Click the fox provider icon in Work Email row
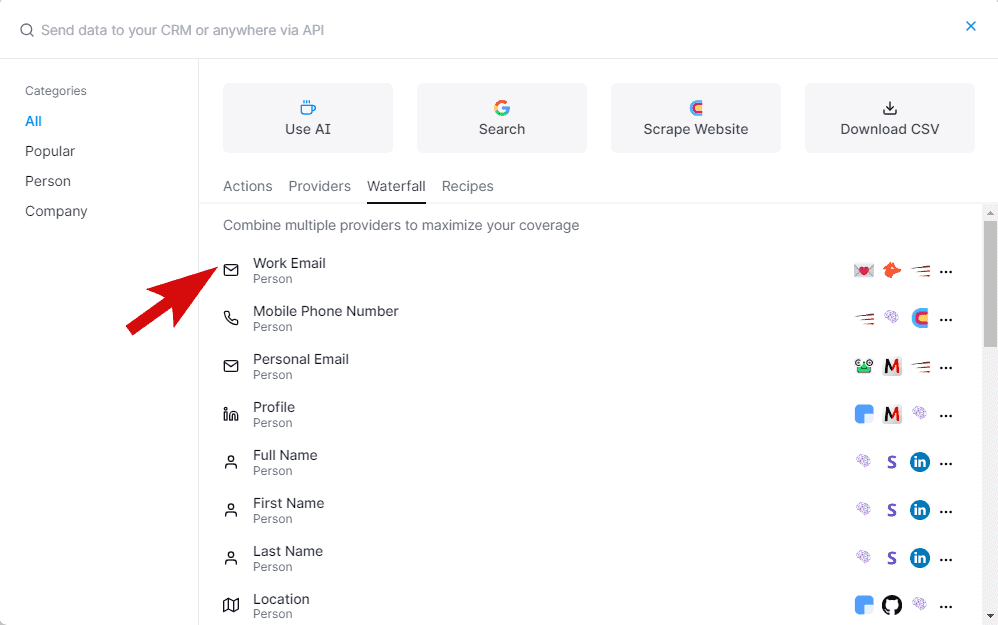This screenshot has width=998, height=625. point(892,271)
